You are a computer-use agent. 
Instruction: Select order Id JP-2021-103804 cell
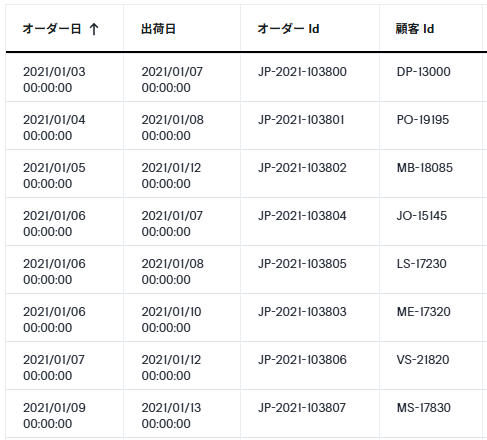310,222
